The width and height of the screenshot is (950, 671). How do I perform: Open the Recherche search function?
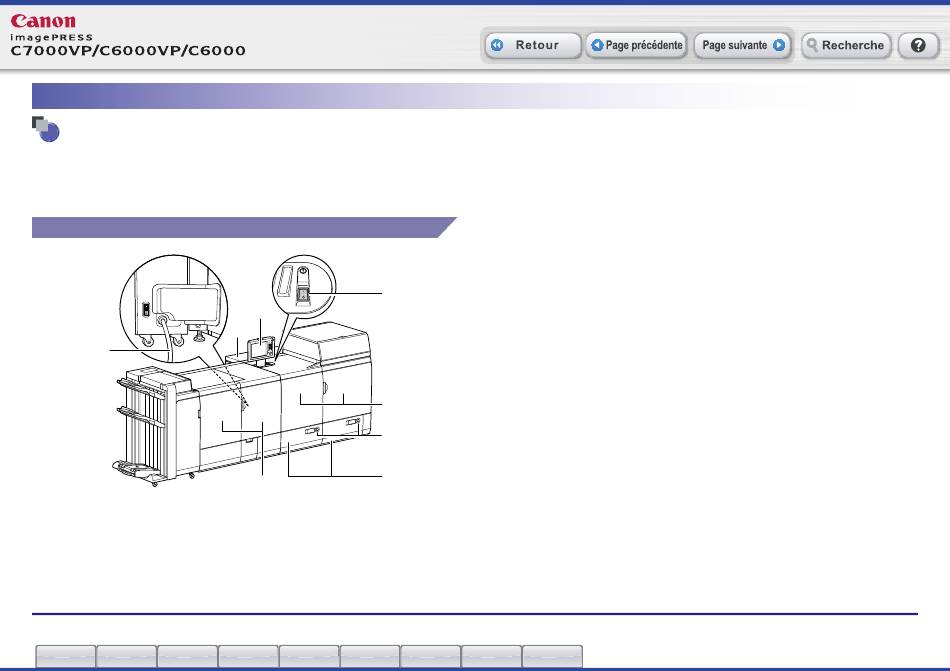[846, 45]
